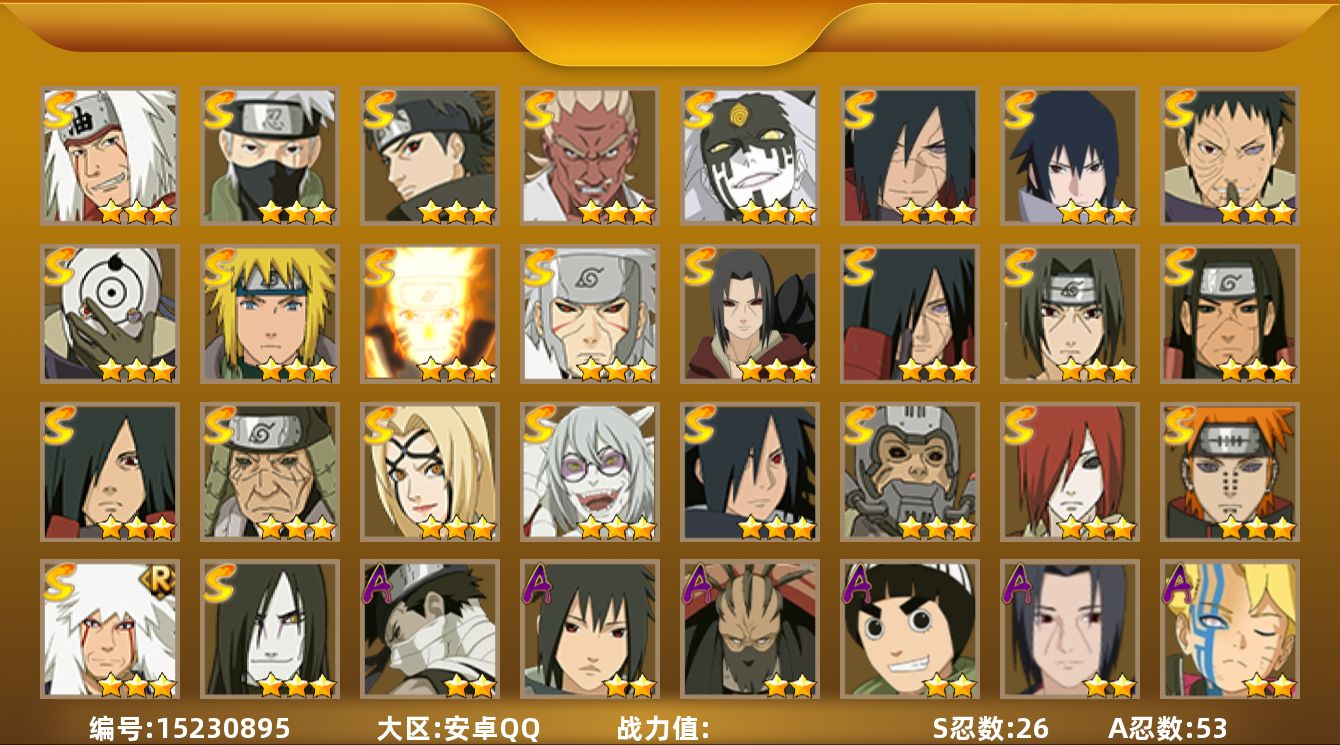
Task: Select blond Minato with blue headband
Action: (x=270, y=314)
